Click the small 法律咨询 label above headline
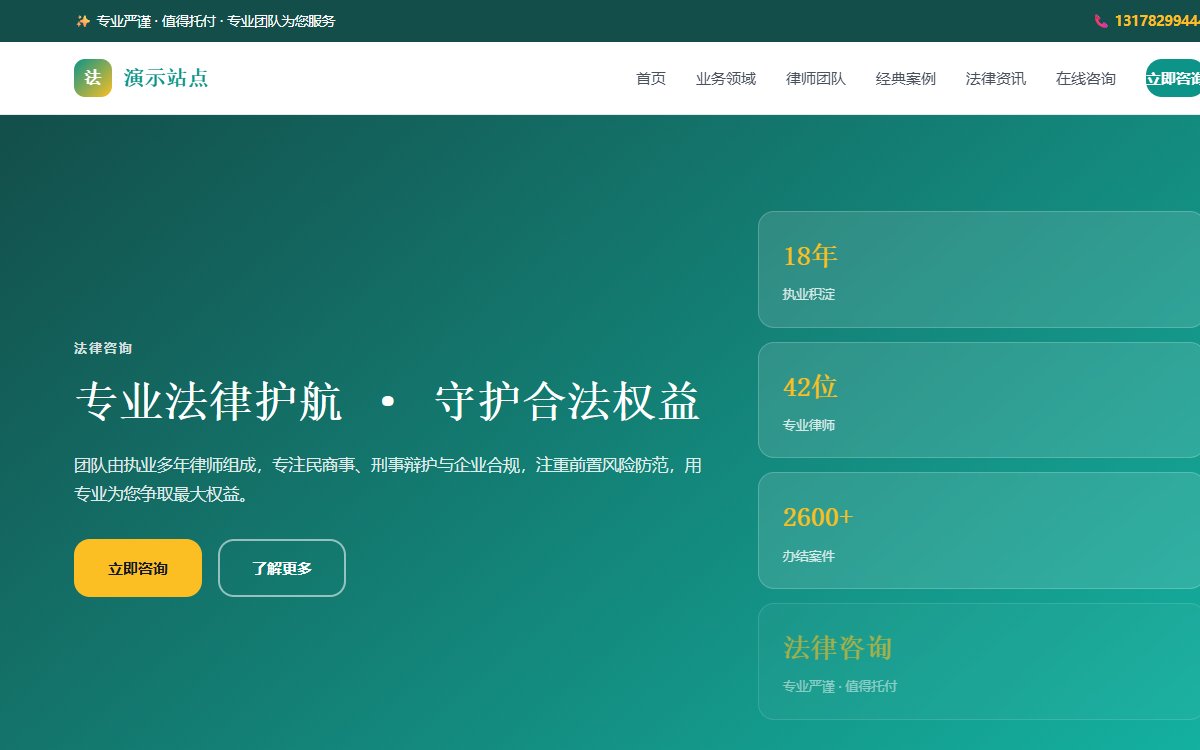This screenshot has width=1200, height=750. (x=103, y=348)
